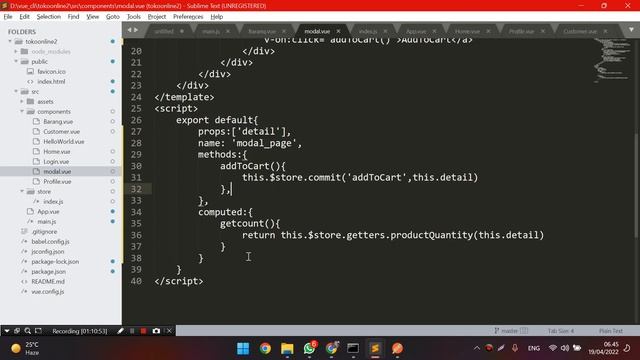Viewport: 640px width, 360px height.
Task: Go to the next tab with right arrow
Action: tap(136, 30)
